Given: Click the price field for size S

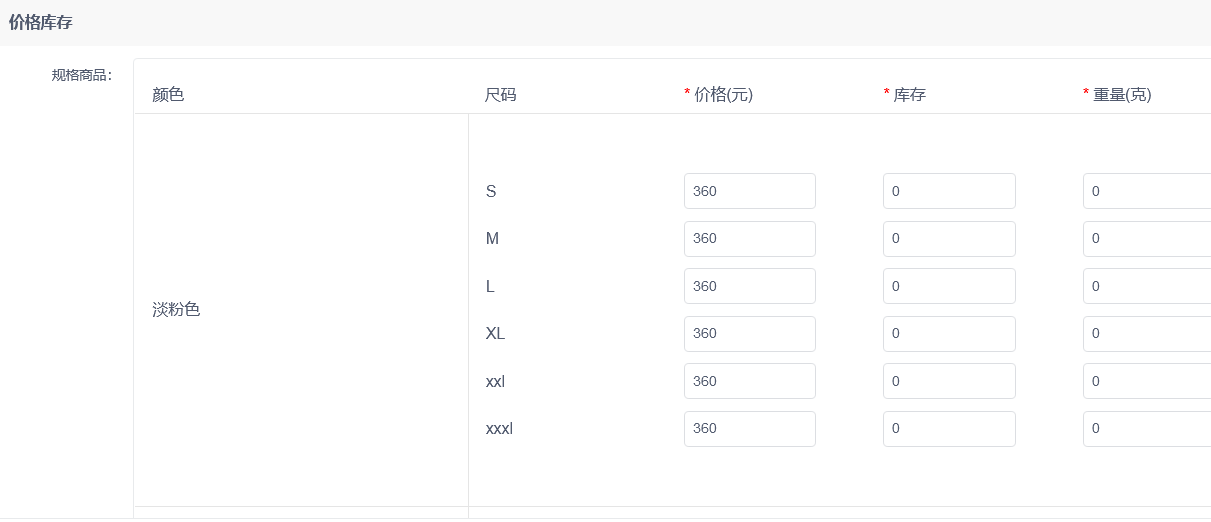Looking at the screenshot, I should pos(749,191).
